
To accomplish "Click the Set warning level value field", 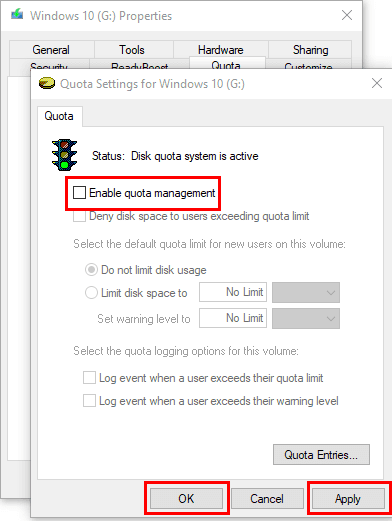I will pyautogui.click(x=233, y=318).
